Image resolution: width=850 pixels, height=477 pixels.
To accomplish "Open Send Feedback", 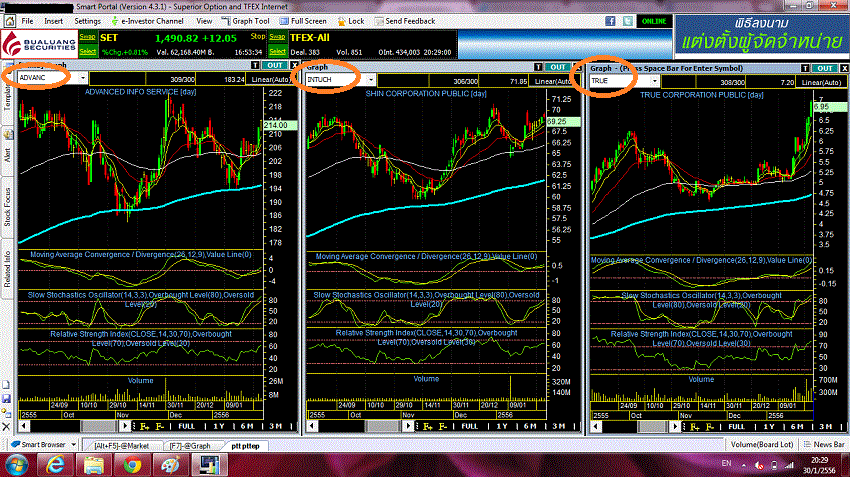I will (405, 21).
